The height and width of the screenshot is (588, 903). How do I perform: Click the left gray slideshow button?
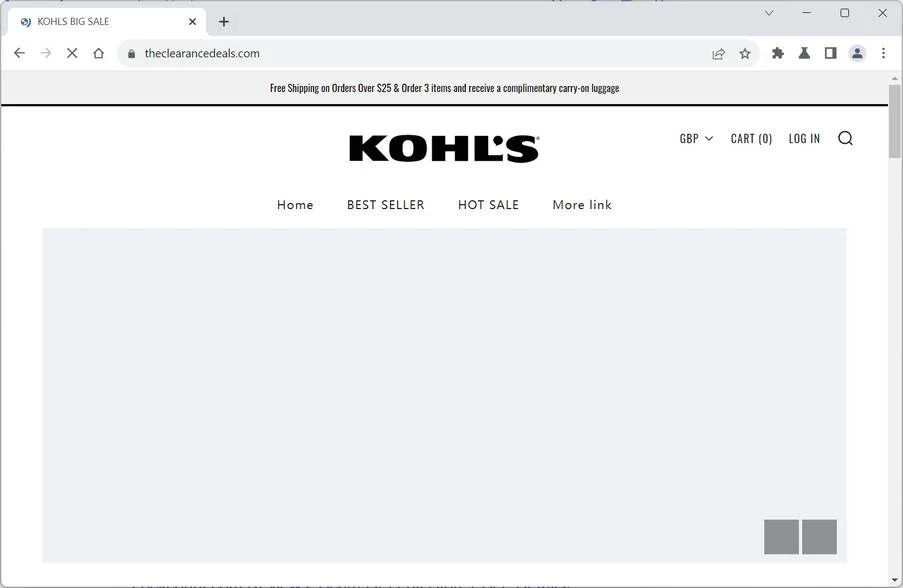781,537
